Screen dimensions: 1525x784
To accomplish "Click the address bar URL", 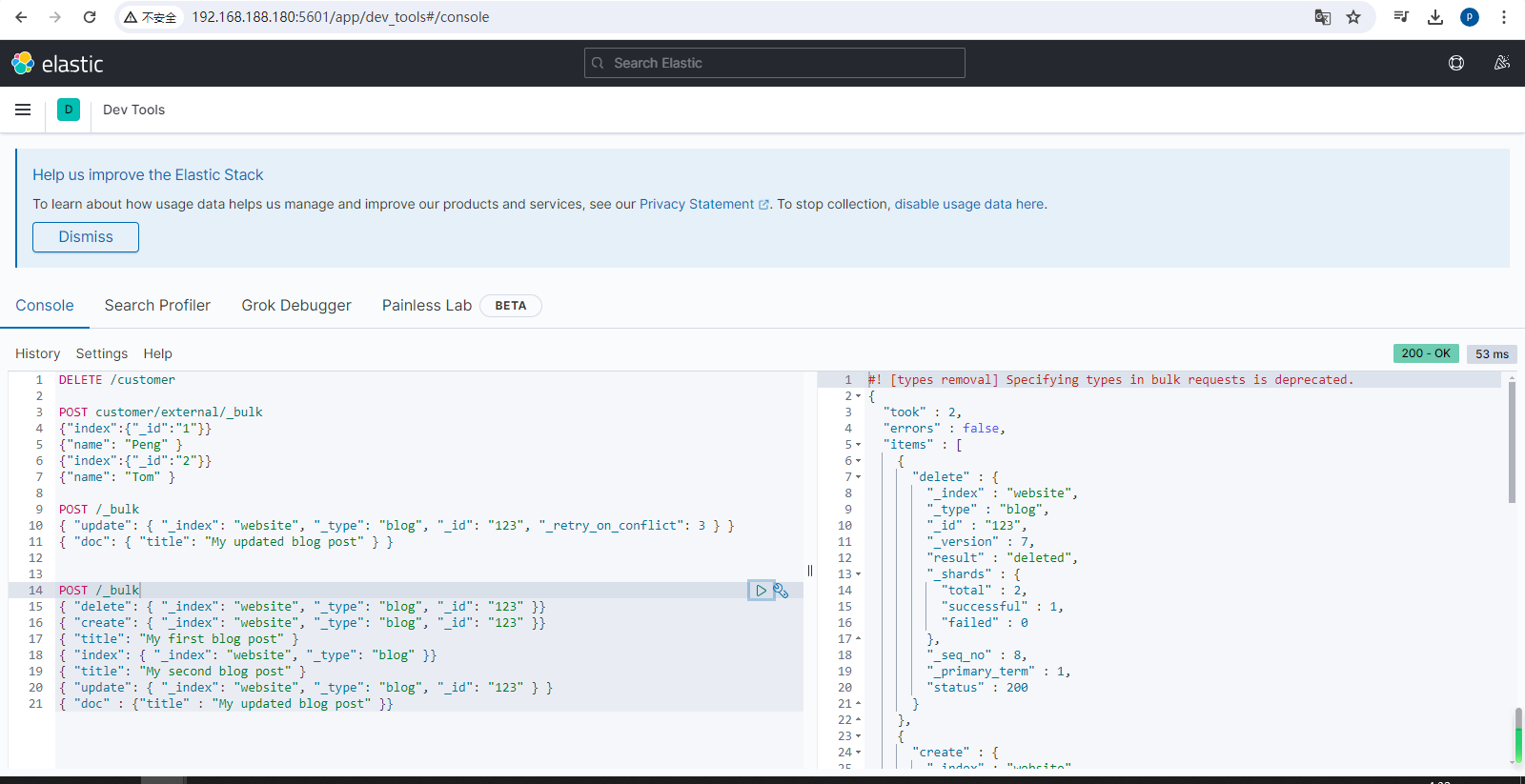I will click(340, 17).
